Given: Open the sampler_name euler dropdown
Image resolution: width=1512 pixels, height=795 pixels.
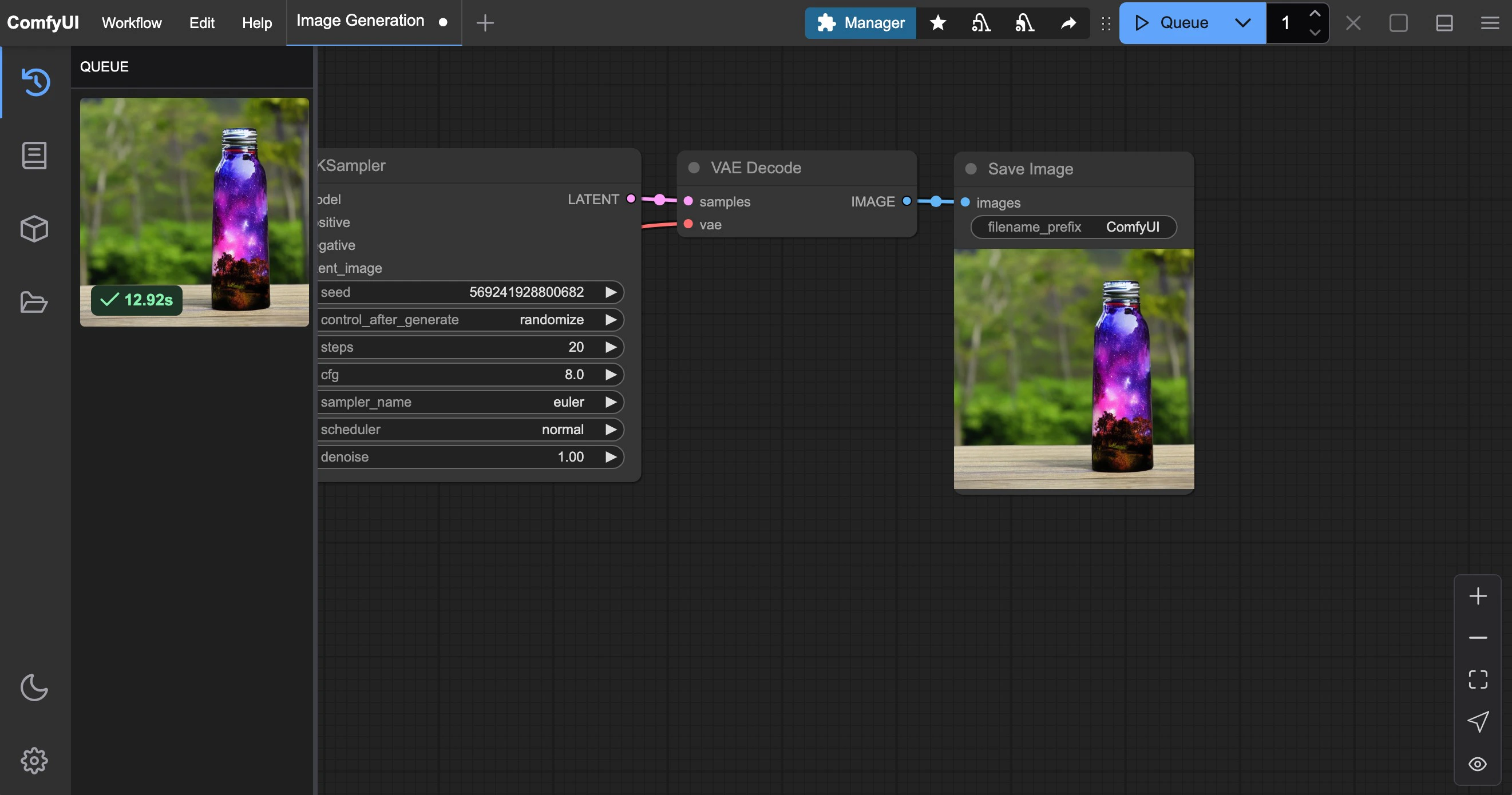Looking at the screenshot, I should [469, 402].
